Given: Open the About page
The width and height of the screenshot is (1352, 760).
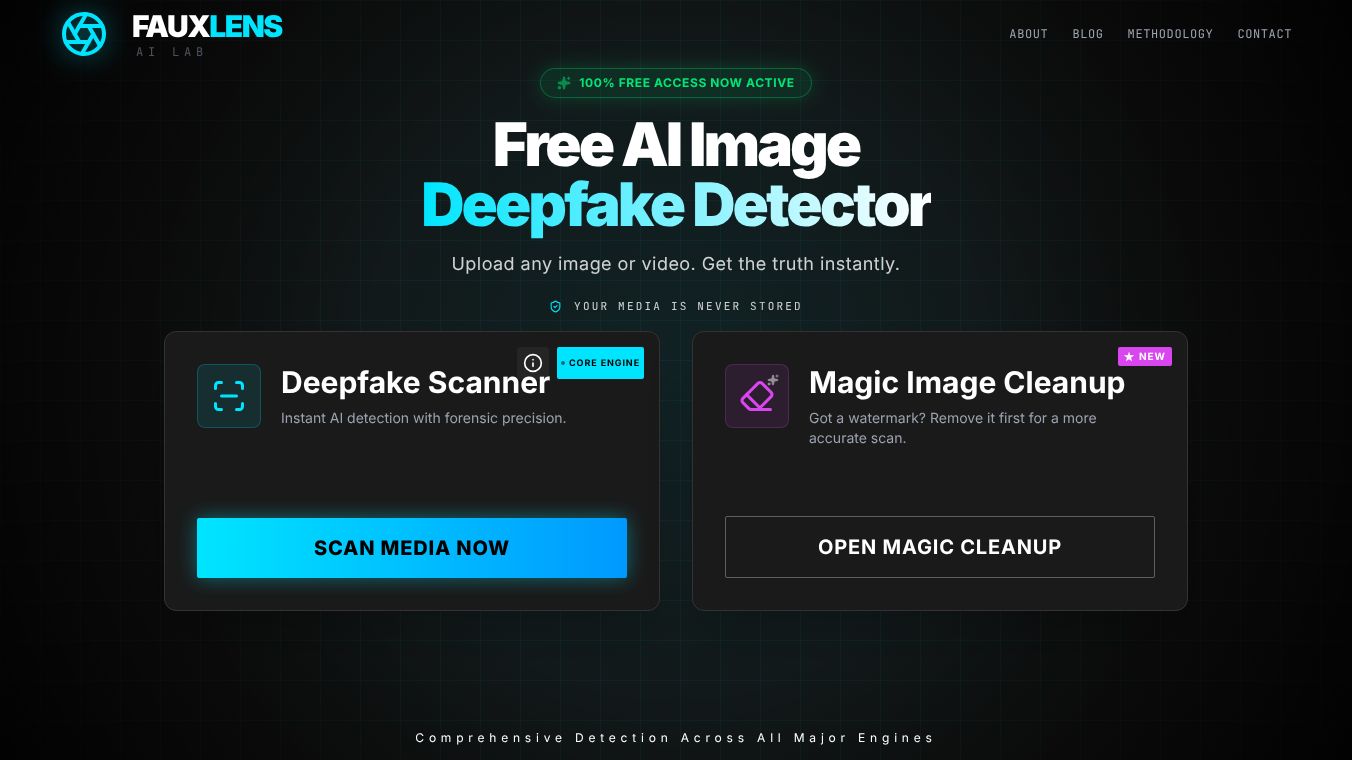Looking at the screenshot, I should (1029, 34).
